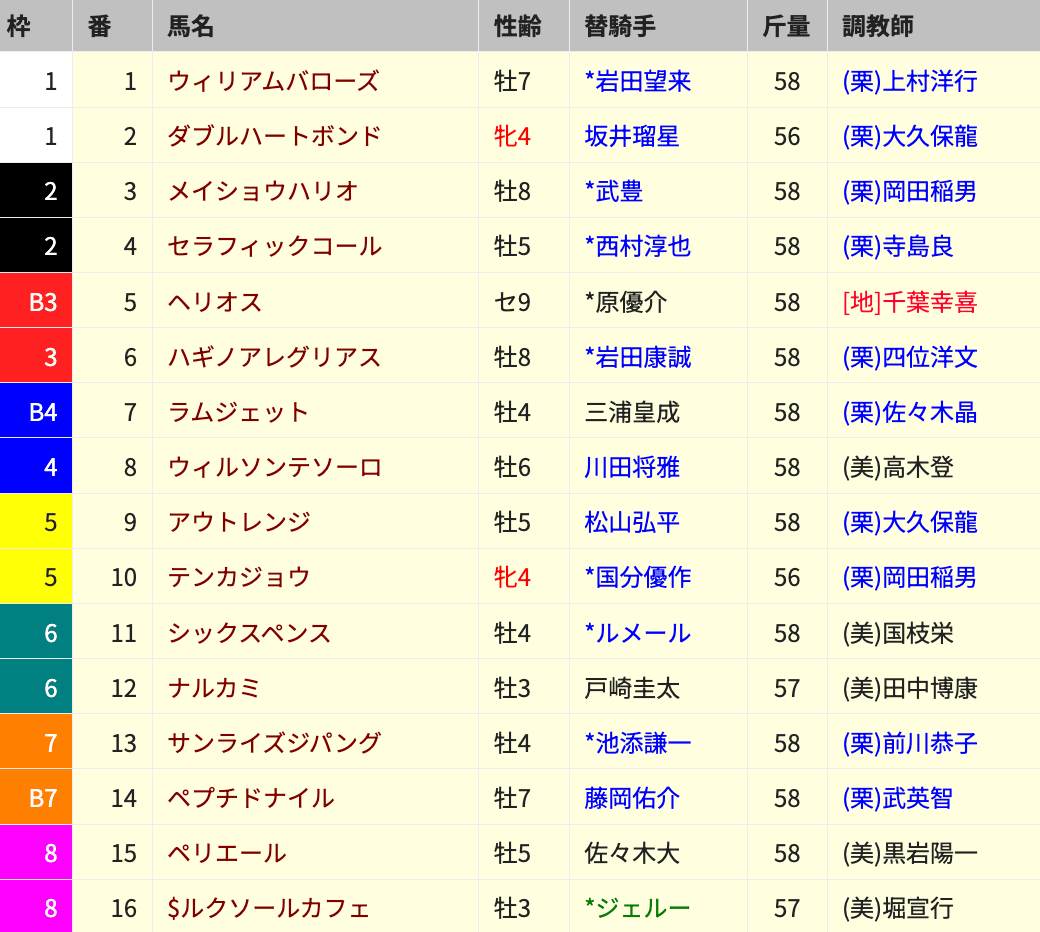Viewport: 1040px width, 932px height.
Task: Open trainer 上村洋行 link
Action: (909, 81)
